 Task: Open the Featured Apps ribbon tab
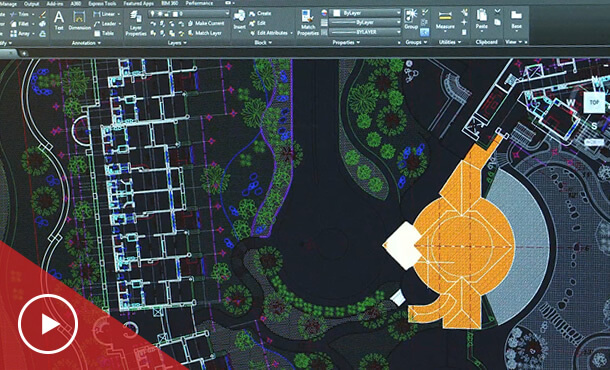tap(138, 4)
